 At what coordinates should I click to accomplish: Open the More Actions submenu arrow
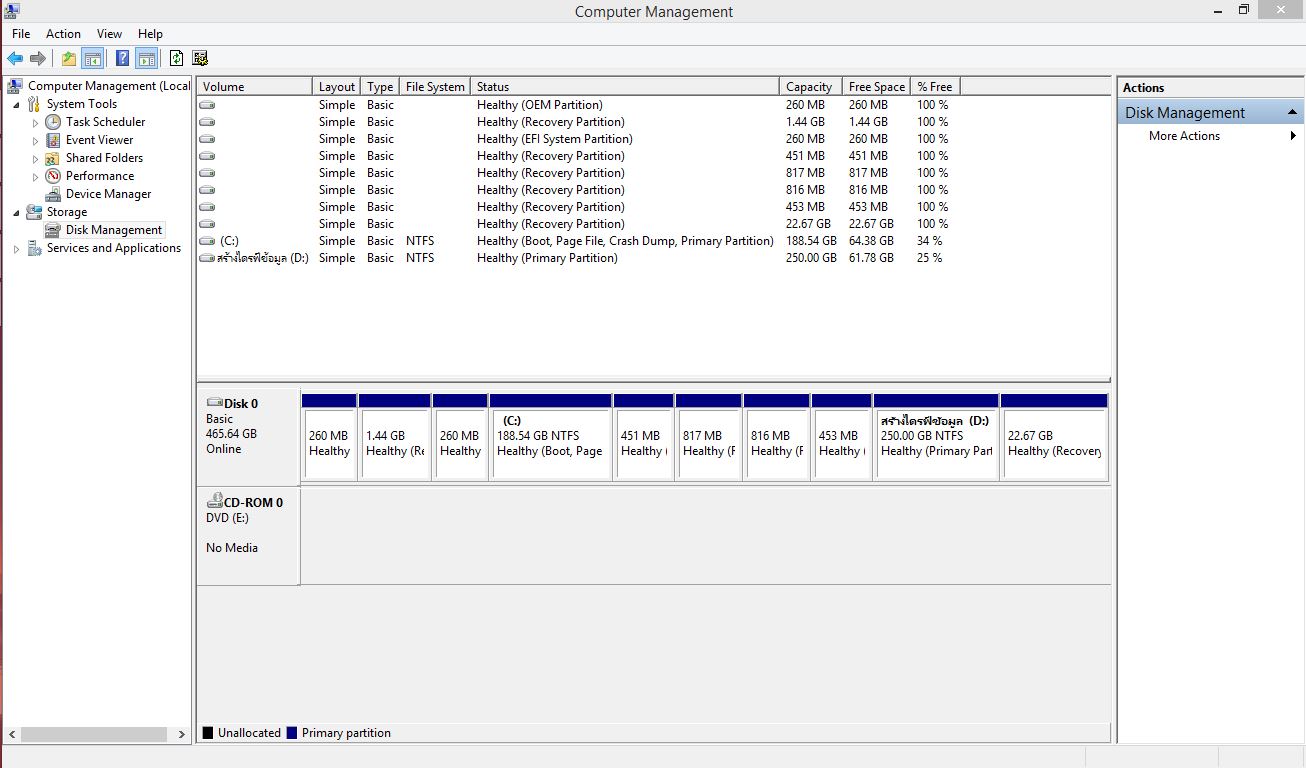(1294, 136)
